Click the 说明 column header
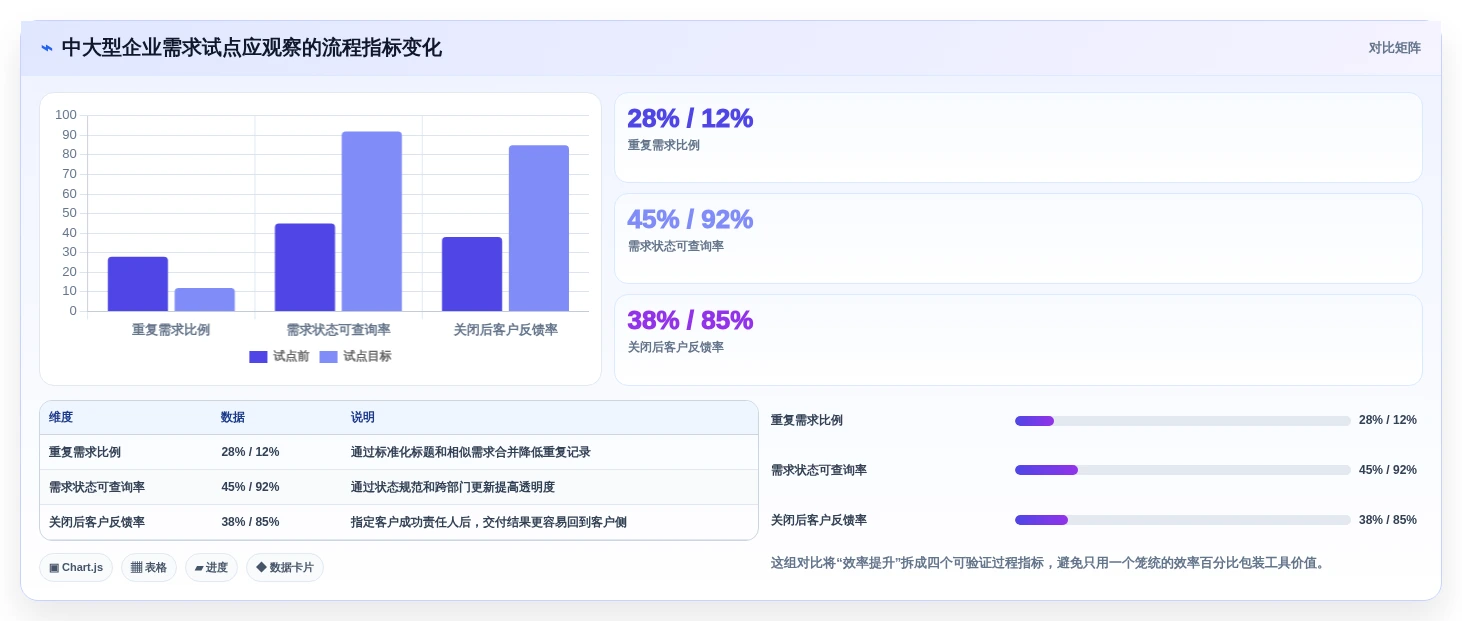The height and width of the screenshot is (621, 1462). pyautogui.click(x=362, y=417)
